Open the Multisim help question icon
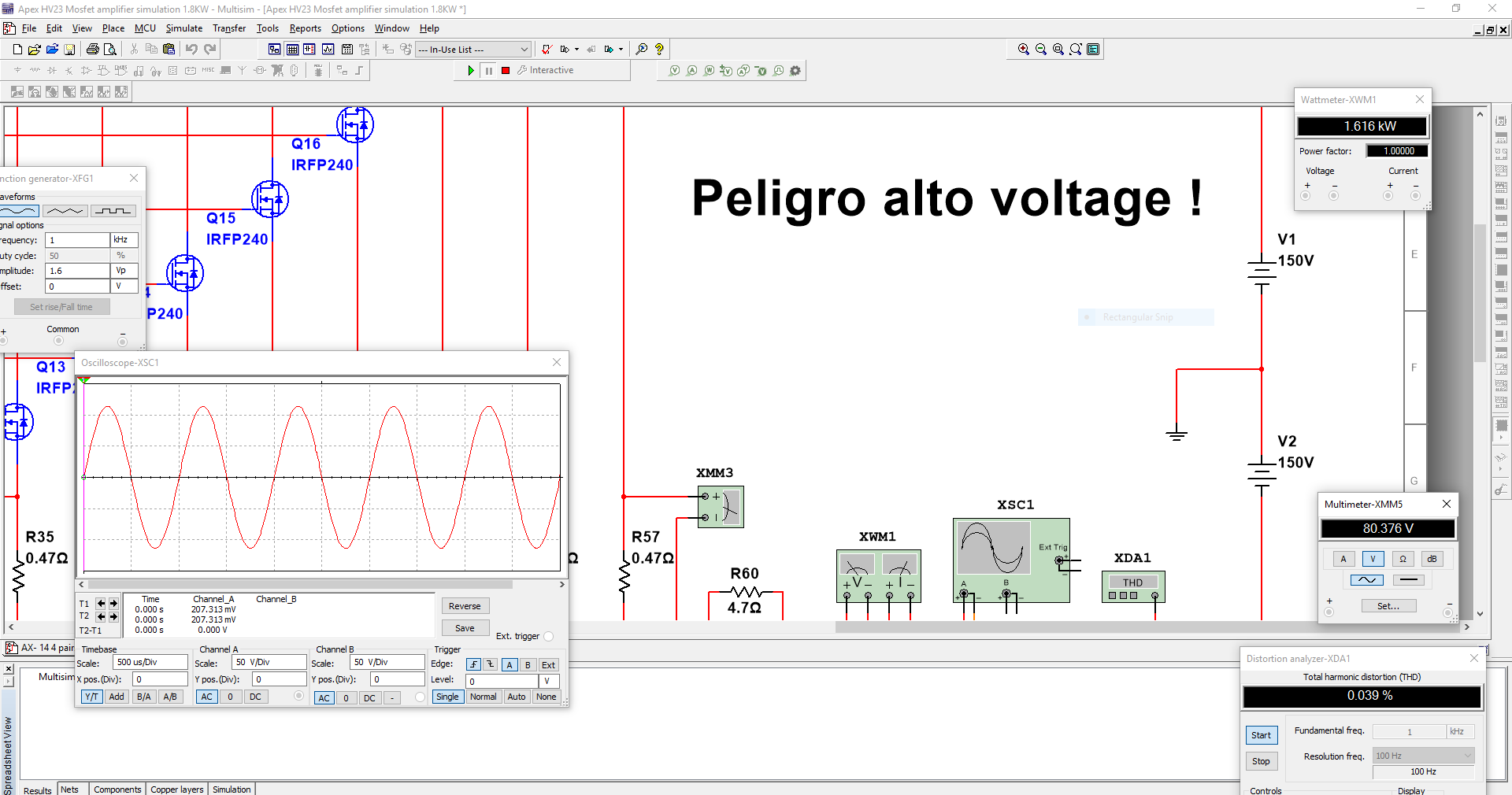Image resolution: width=1512 pixels, height=795 pixels. tap(659, 49)
